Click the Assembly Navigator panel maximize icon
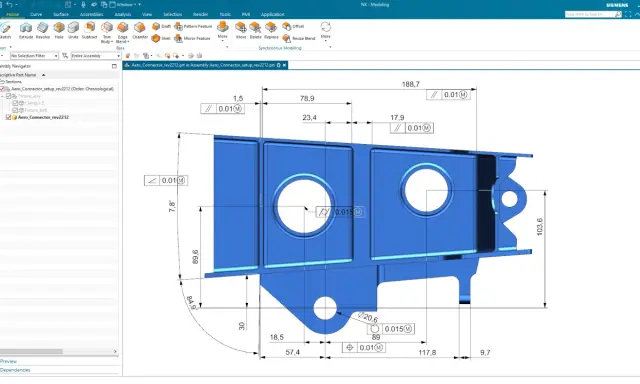This screenshot has width=640, height=384. (x=114, y=66)
